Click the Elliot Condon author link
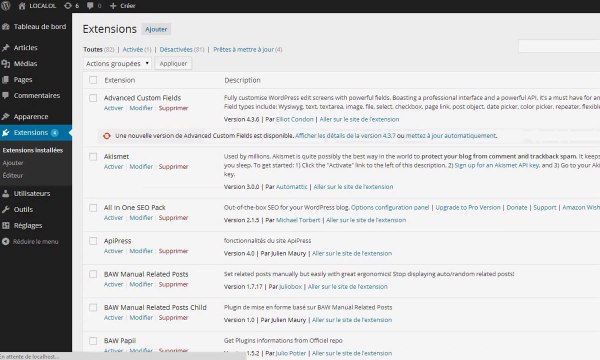Image resolution: width=600 pixels, height=360 pixels. point(295,119)
